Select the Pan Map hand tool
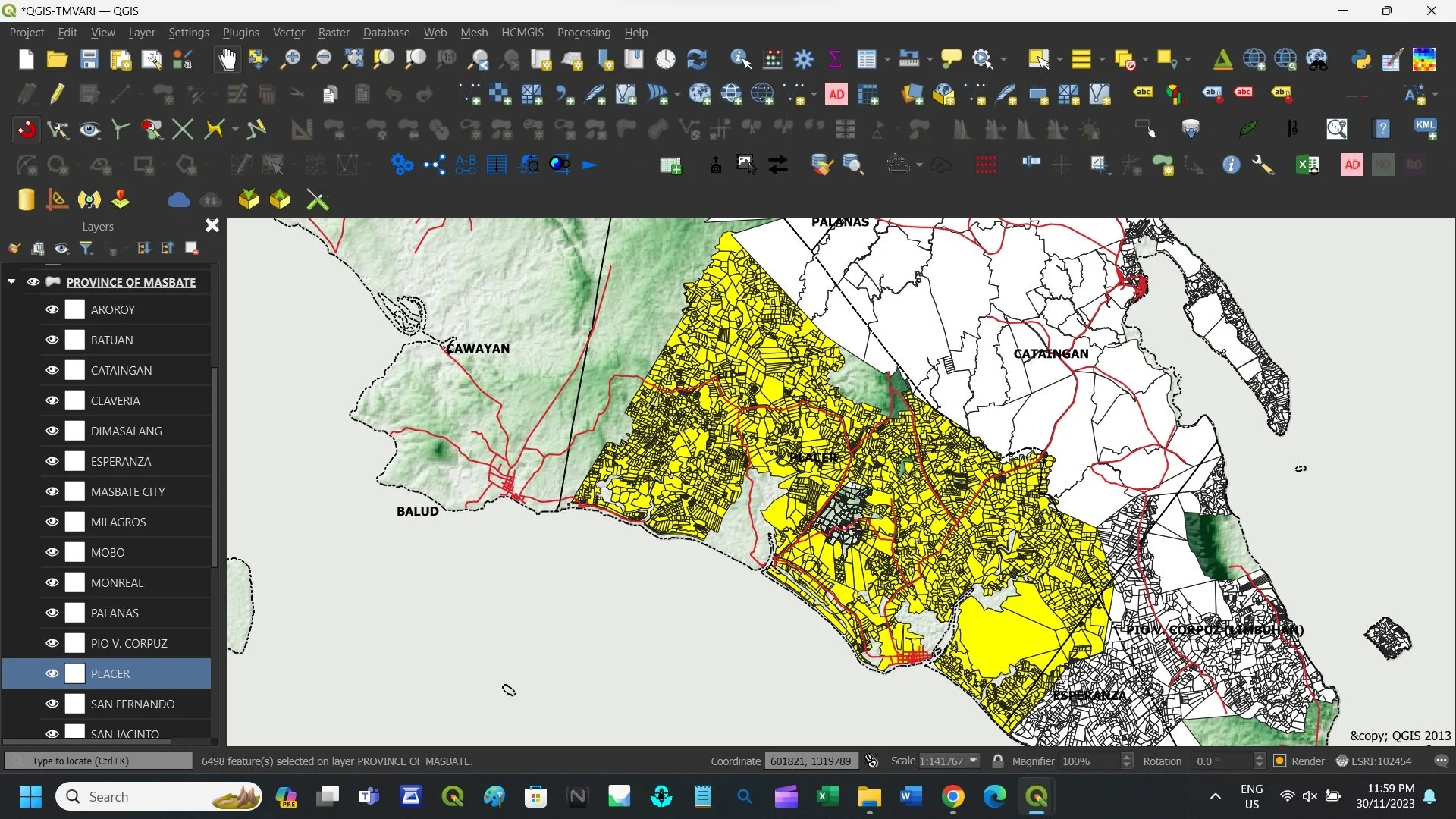The width and height of the screenshot is (1456, 819). tap(227, 59)
